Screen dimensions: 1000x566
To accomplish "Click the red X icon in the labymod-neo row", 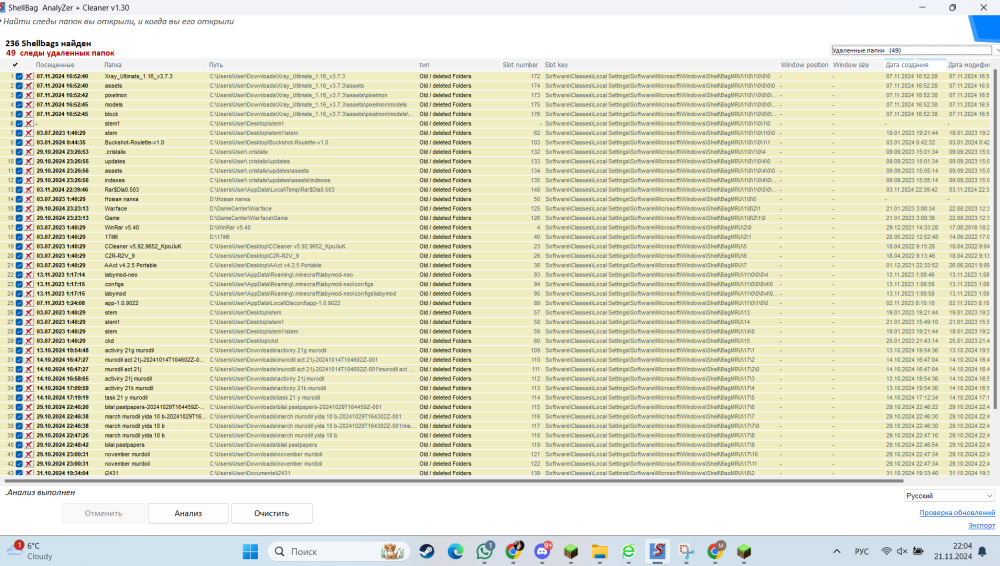I will 29,275.
